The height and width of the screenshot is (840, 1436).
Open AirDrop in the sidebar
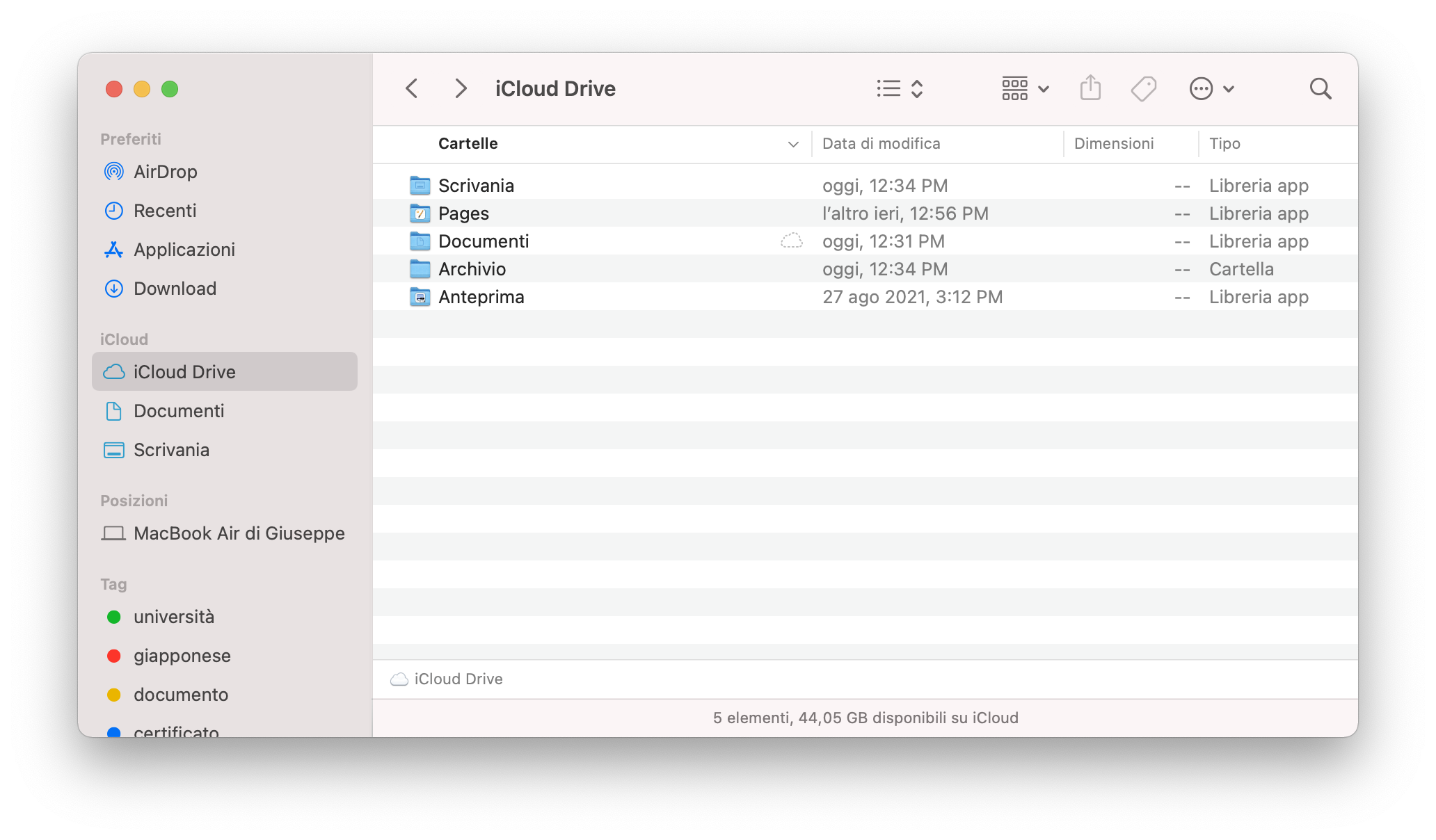(165, 172)
